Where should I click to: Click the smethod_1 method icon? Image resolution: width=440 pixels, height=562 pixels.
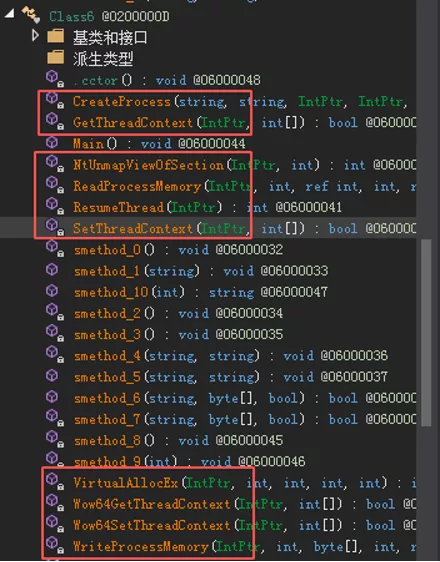tap(52, 270)
